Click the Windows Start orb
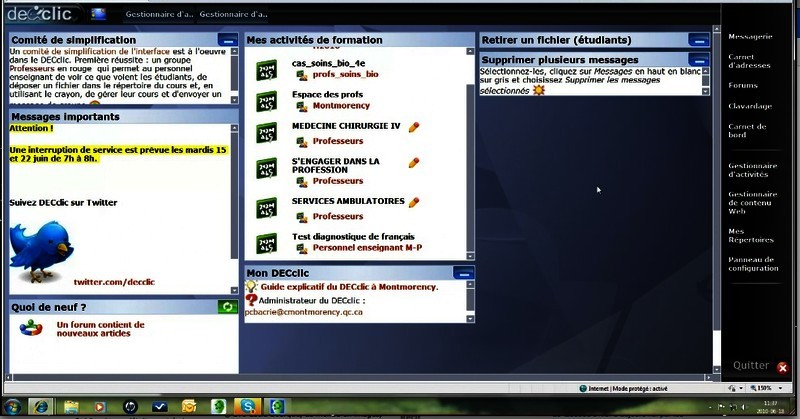 point(11,407)
